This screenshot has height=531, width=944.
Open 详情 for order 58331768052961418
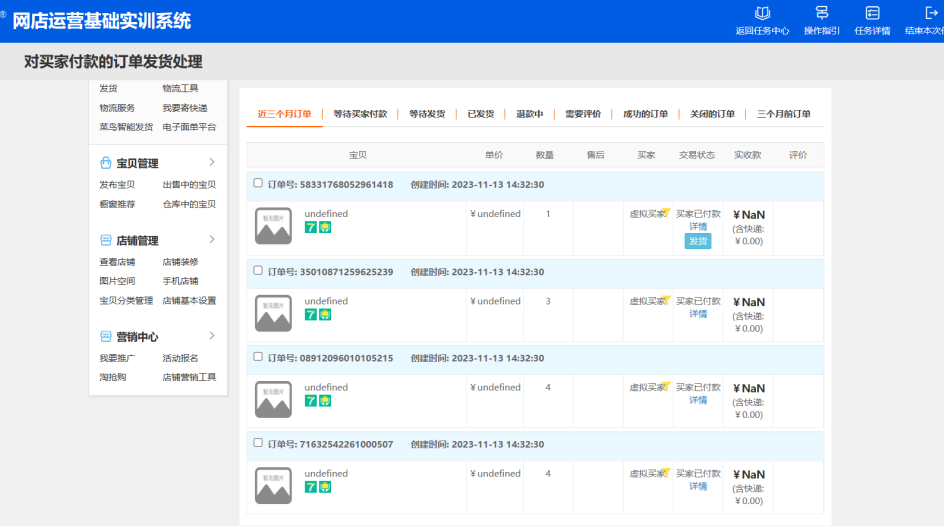click(x=698, y=226)
